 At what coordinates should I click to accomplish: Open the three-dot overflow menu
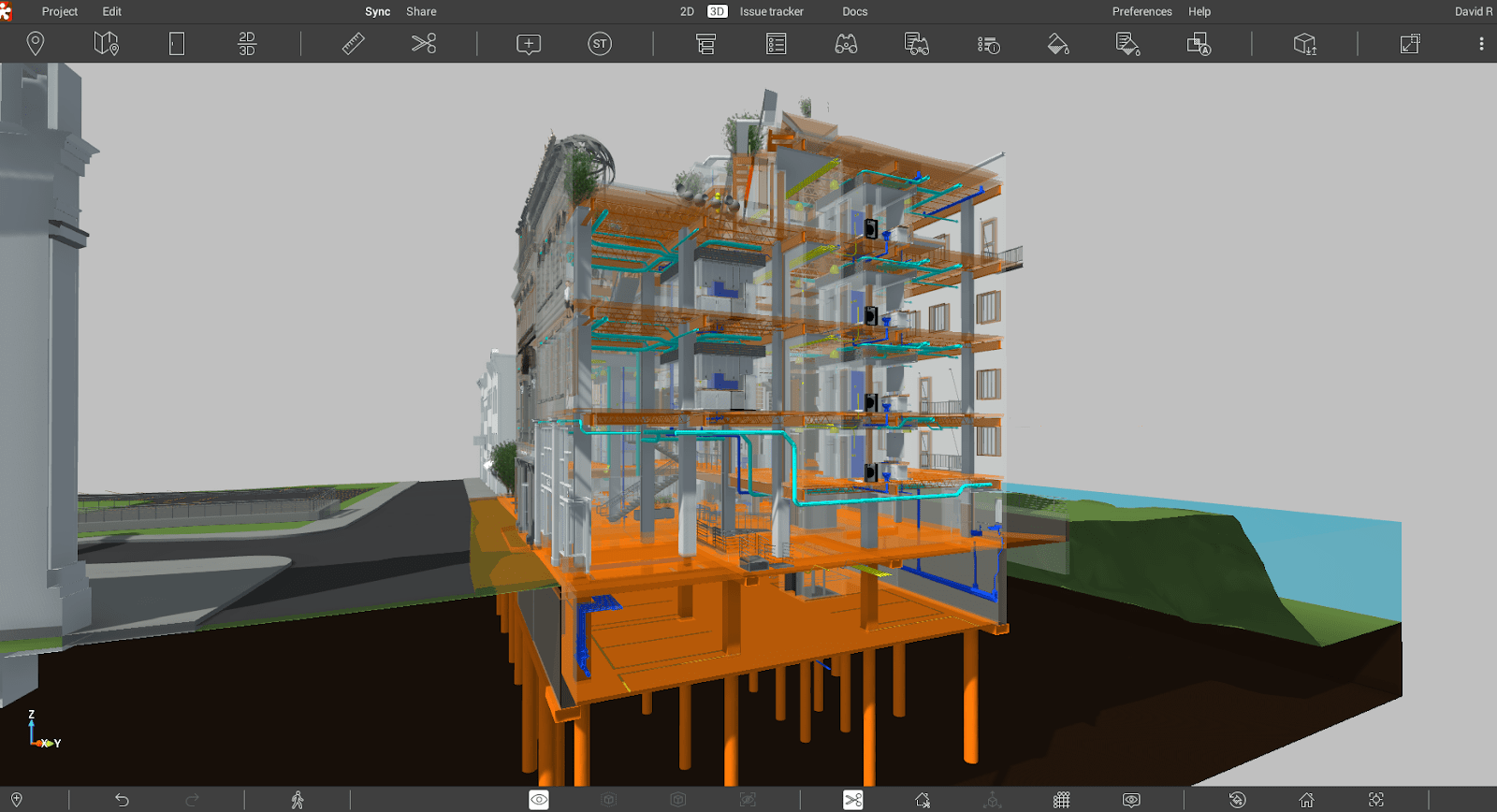point(1481,44)
